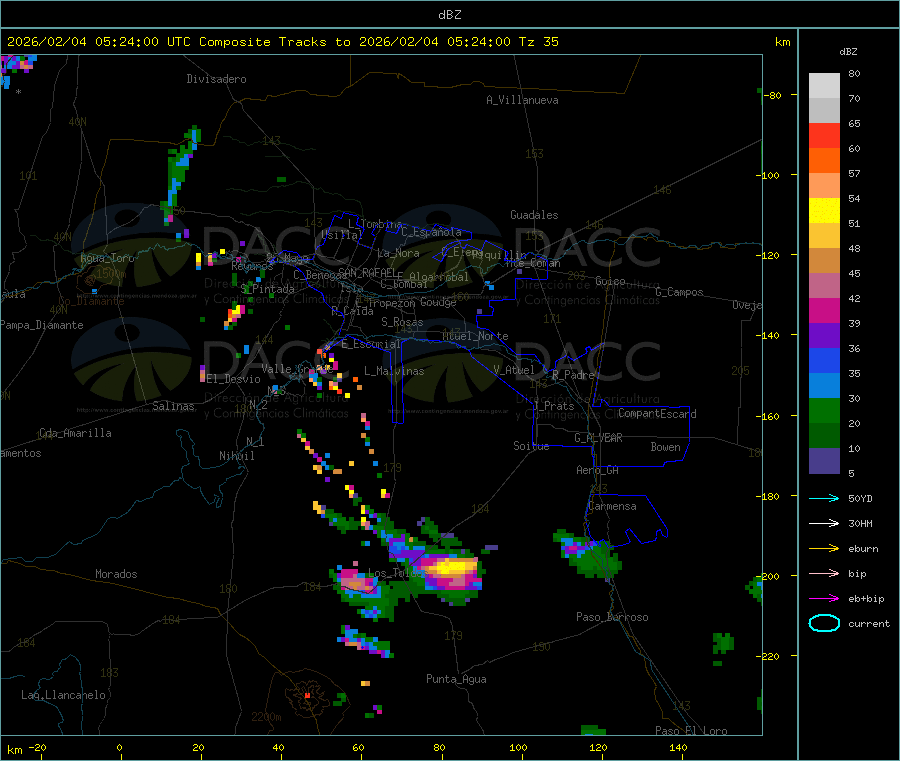Select the magenta 39-42 dBZ swatch
This screenshot has width=900, height=761.
tap(824, 310)
